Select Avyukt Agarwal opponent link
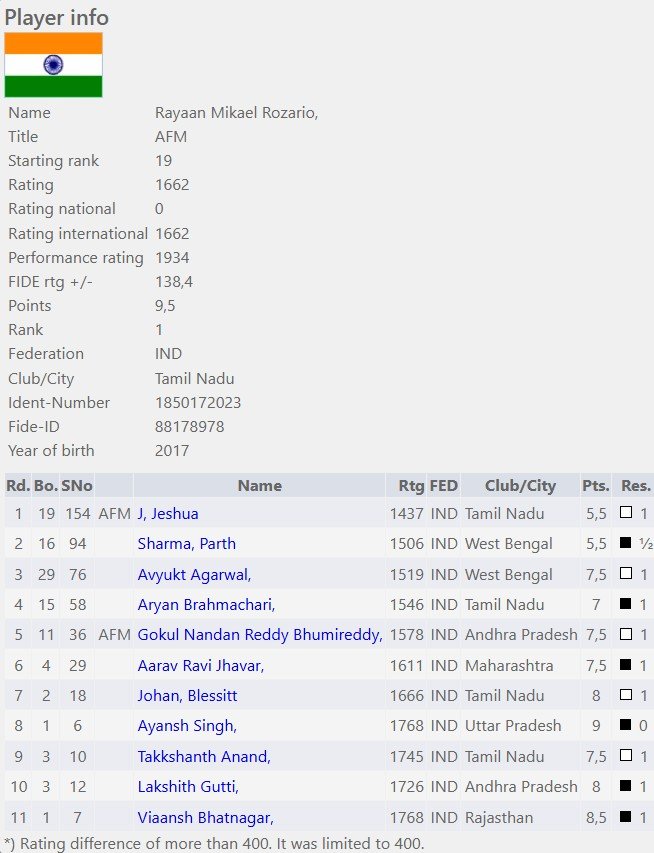The image size is (654, 853). pyautogui.click(x=194, y=574)
